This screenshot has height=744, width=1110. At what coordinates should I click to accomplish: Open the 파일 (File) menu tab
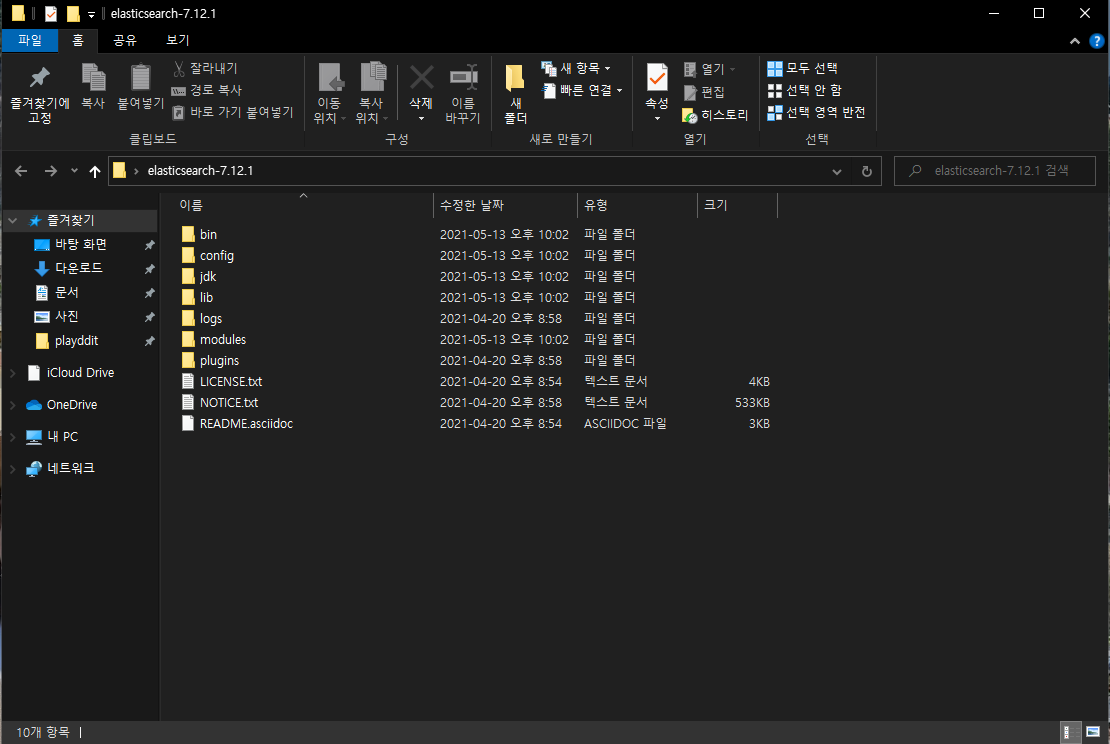click(30, 40)
